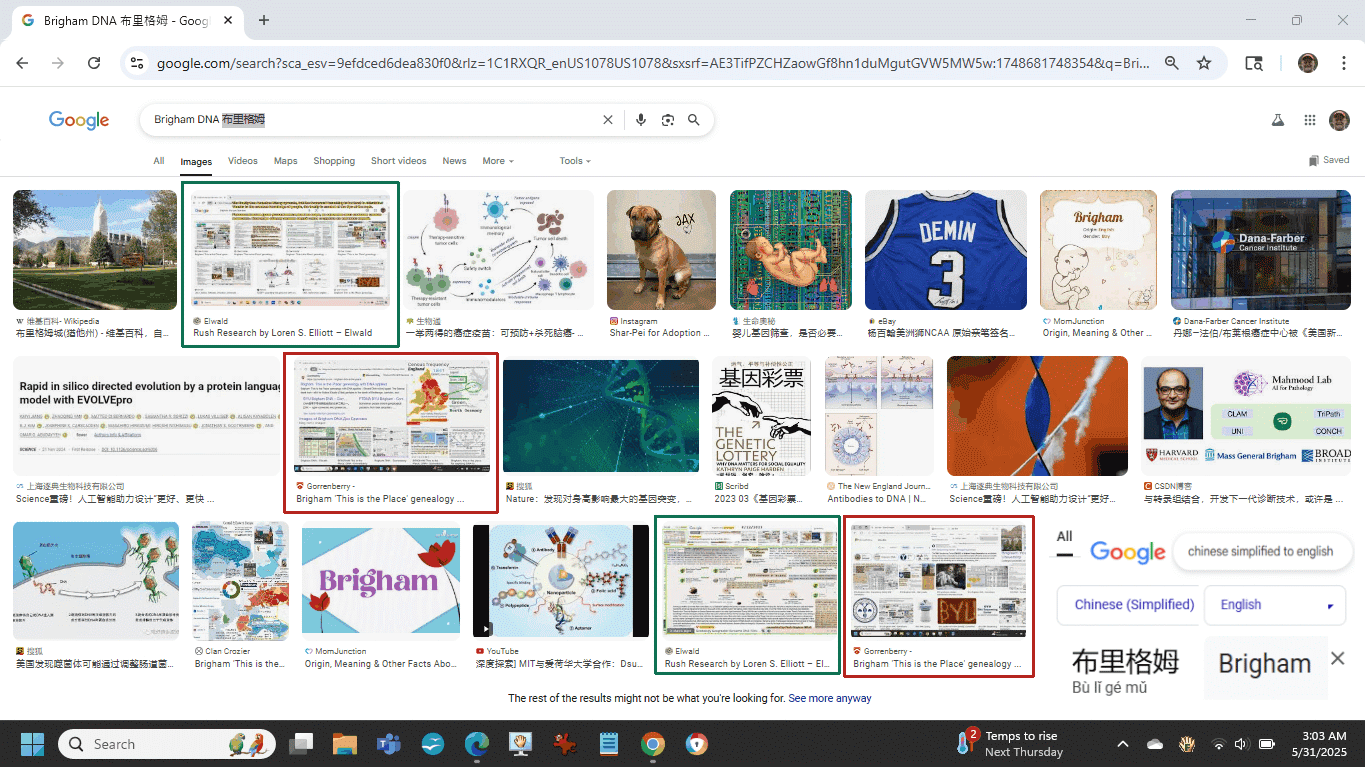Open the Shopping tab
The image size is (1365, 767).
coord(334,161)
